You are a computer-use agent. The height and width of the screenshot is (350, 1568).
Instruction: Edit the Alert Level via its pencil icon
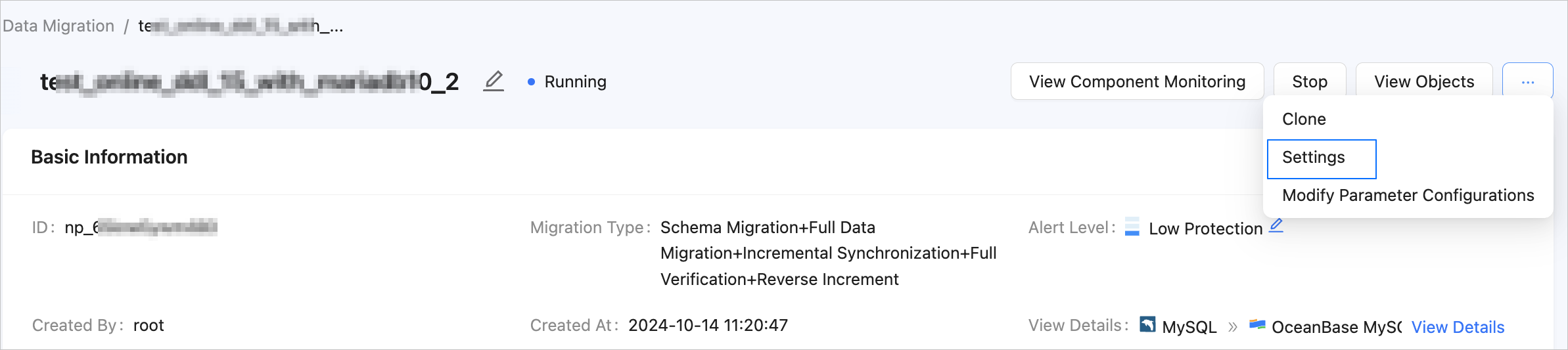(x=1276, y=226)
